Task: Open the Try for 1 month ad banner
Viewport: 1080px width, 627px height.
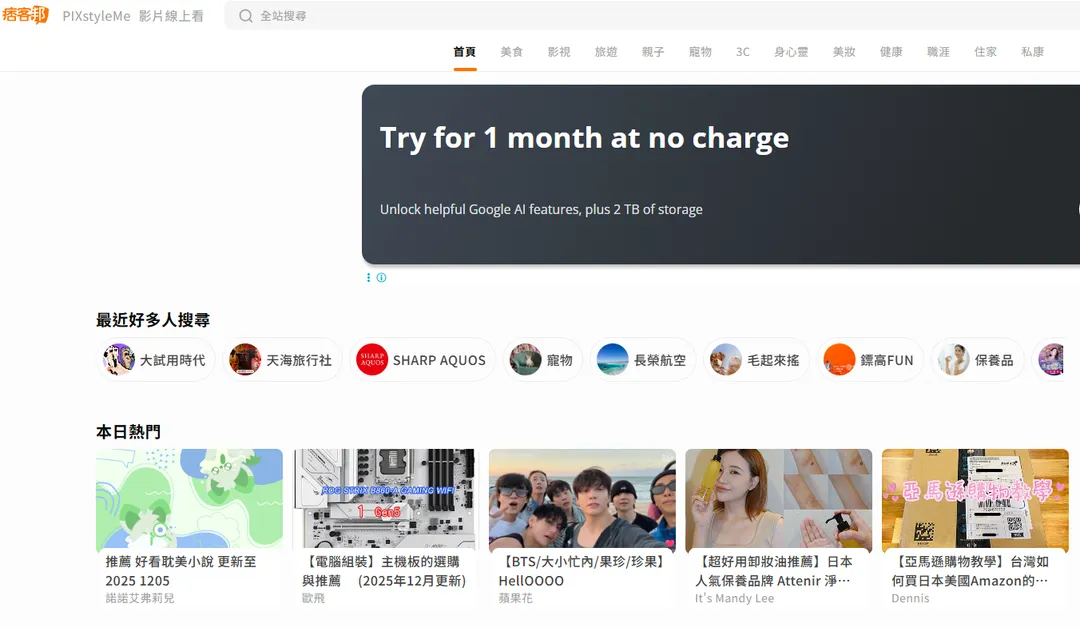Action: (720, 174)
